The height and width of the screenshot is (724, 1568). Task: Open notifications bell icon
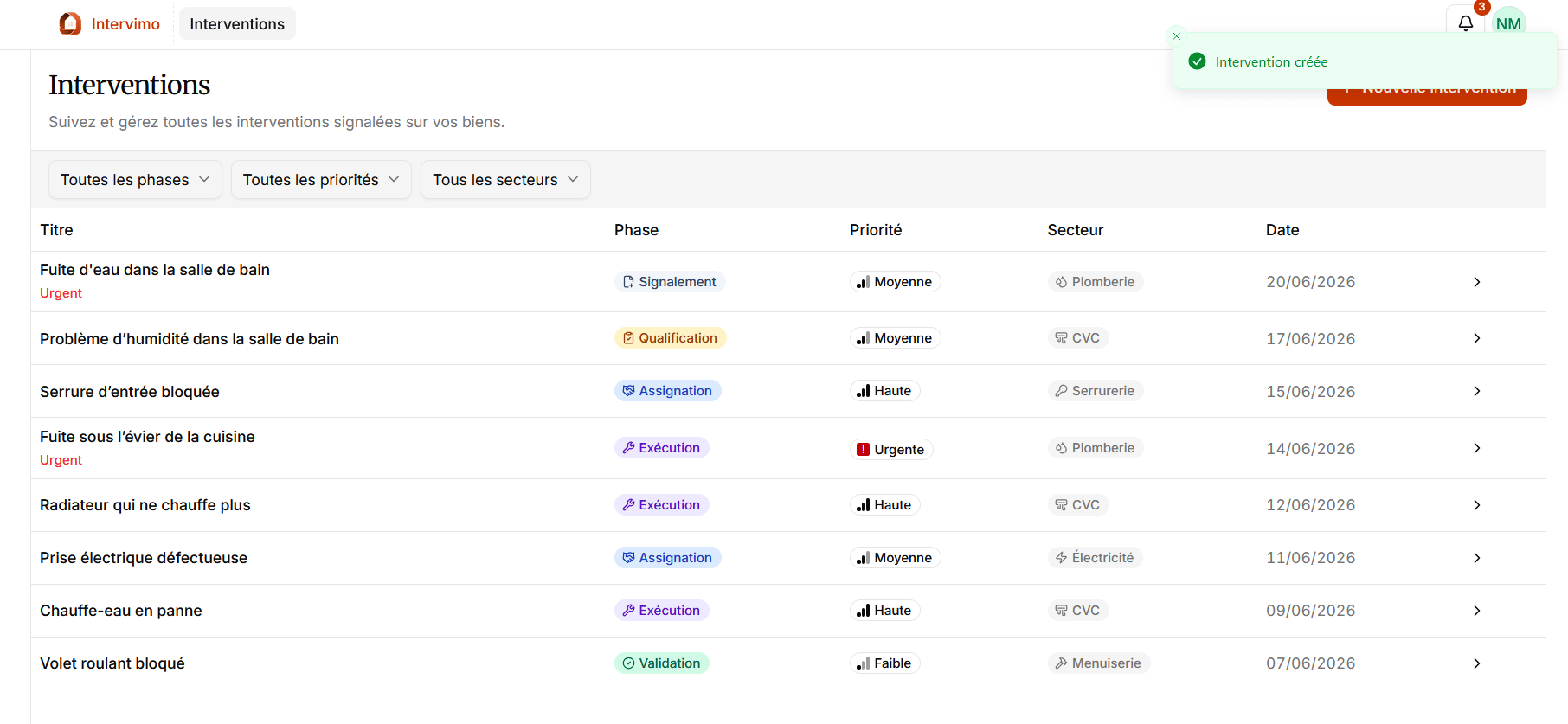click(1465, 22)
